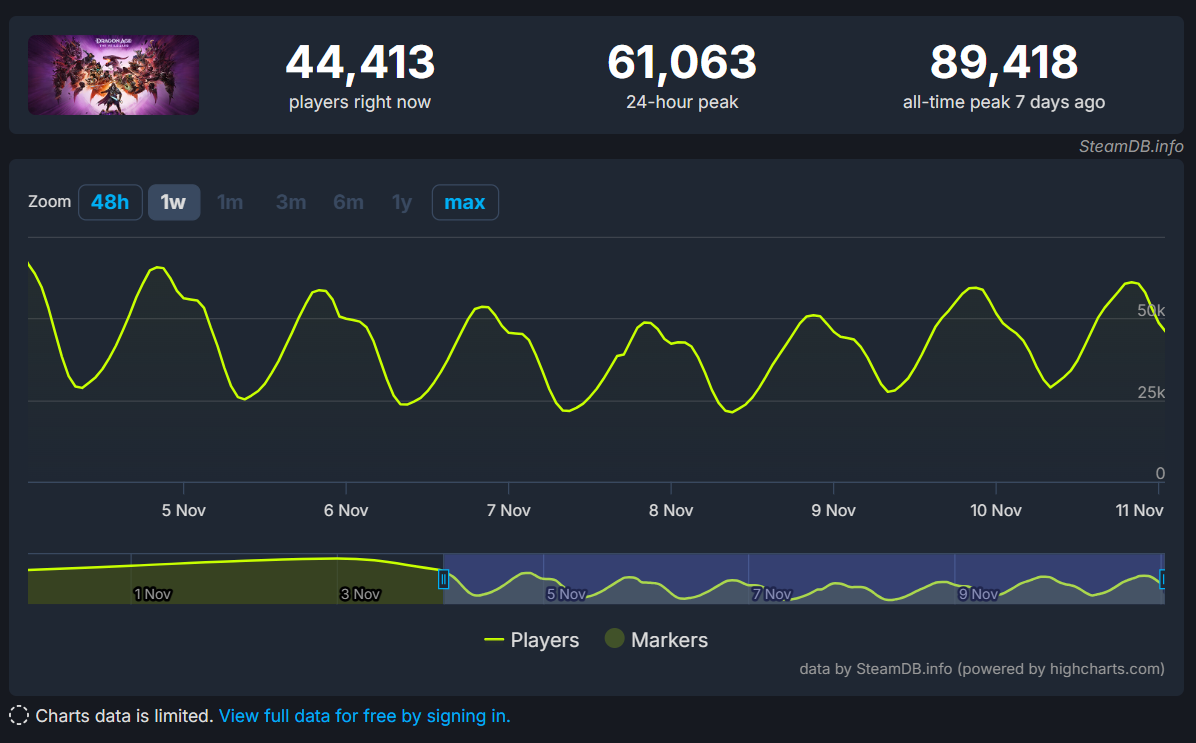Click the '10 Nov' x-axis label
The width and height of the screenshot is (1196, 743).
click(995, 510)
